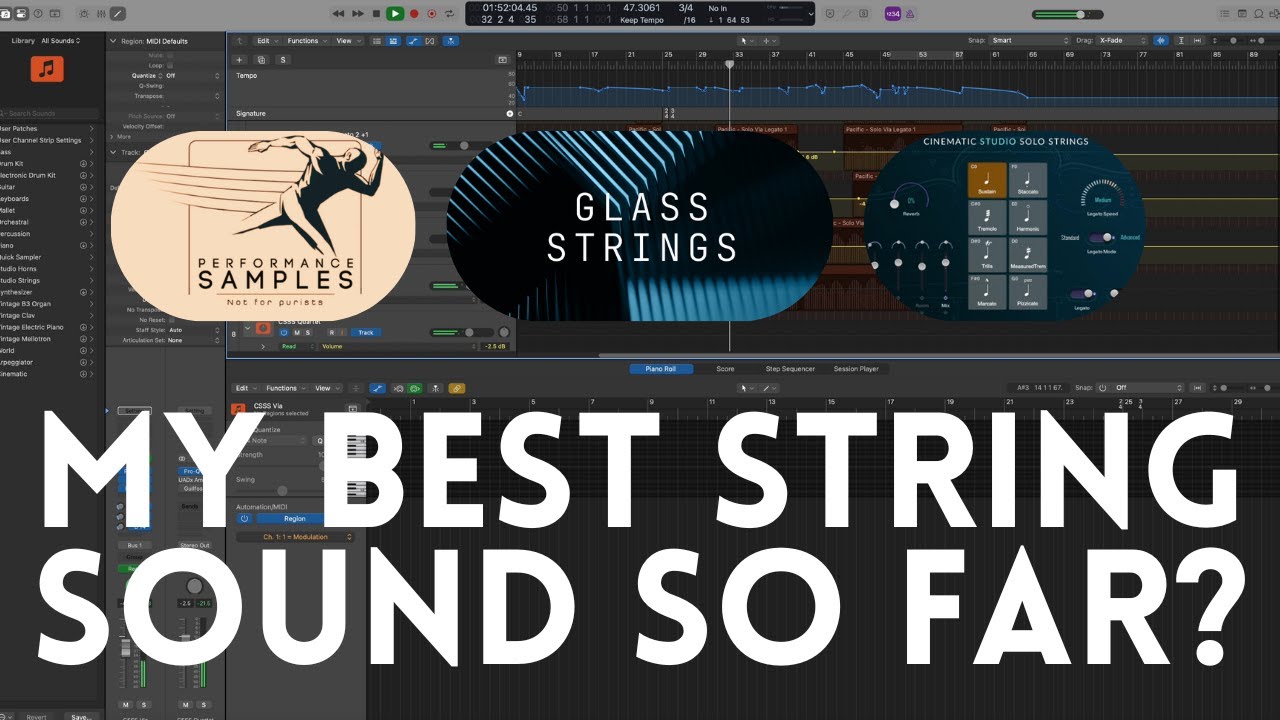Screen dimensions: 1280x720
Task: Click the Duplicate Track icon
Action: [261, 60]
